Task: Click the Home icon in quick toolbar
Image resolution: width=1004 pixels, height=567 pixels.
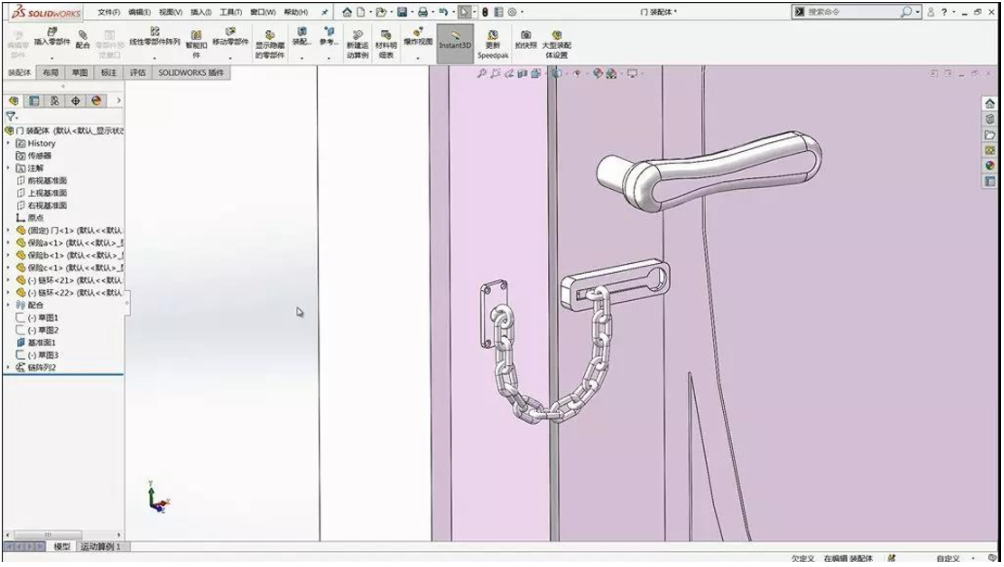Action: click(346, 12)
